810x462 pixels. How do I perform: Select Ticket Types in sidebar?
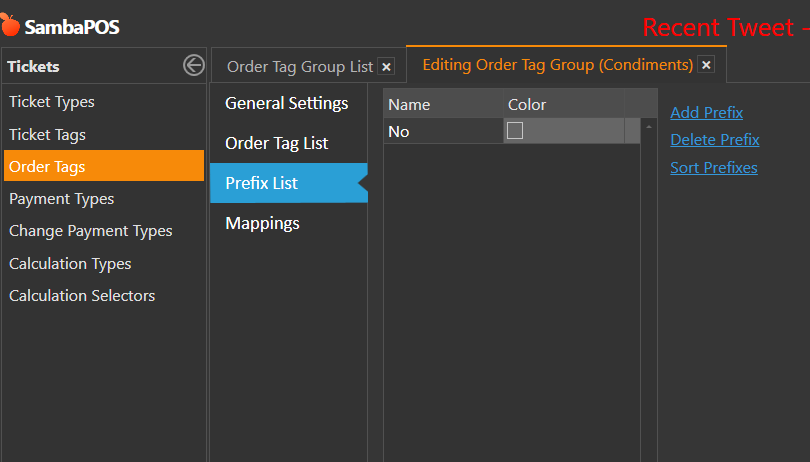pyautogui.click(x=52, y=102)
